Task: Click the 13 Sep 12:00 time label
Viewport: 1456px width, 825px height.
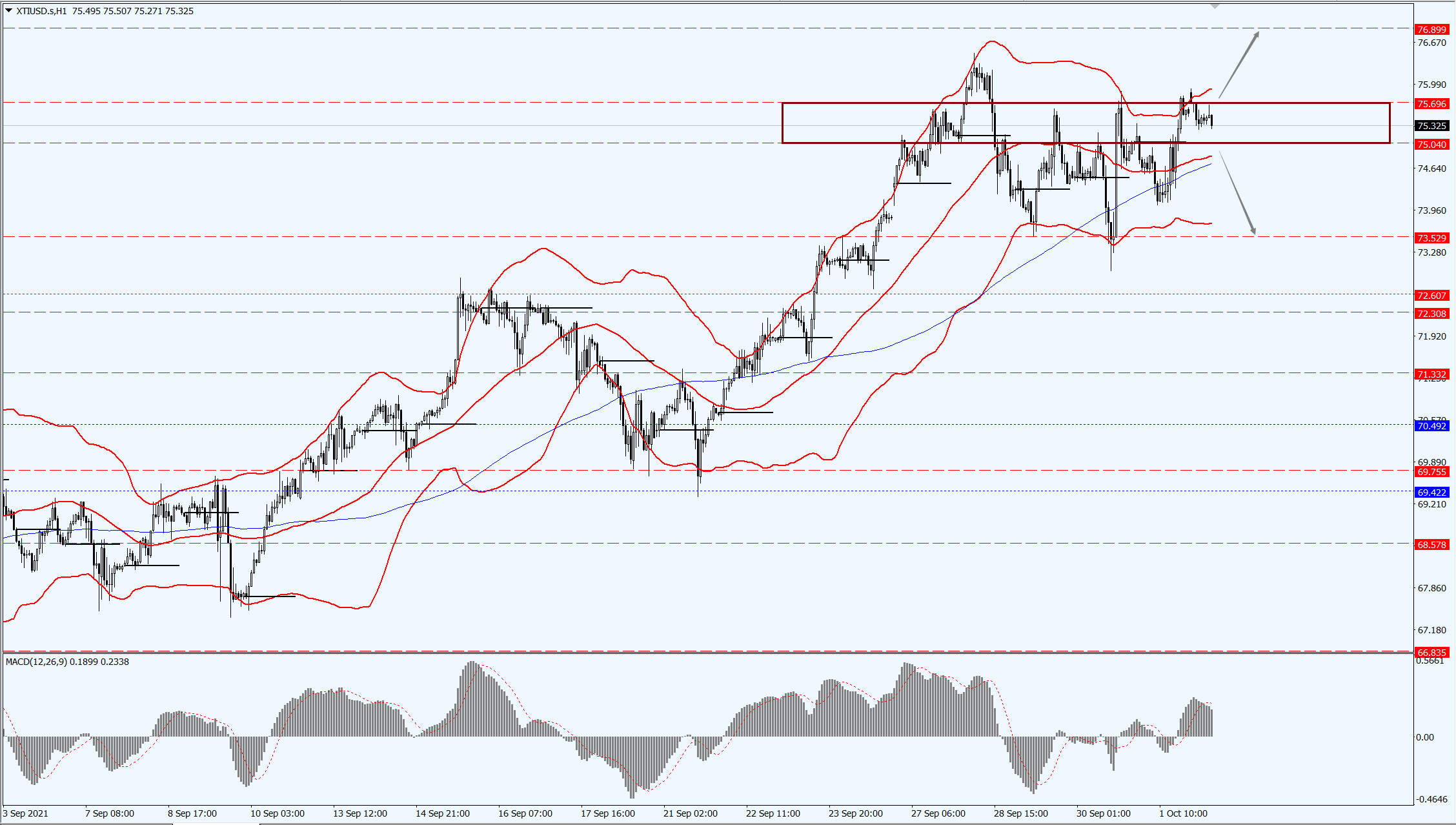Action: (x=360, y=813)
